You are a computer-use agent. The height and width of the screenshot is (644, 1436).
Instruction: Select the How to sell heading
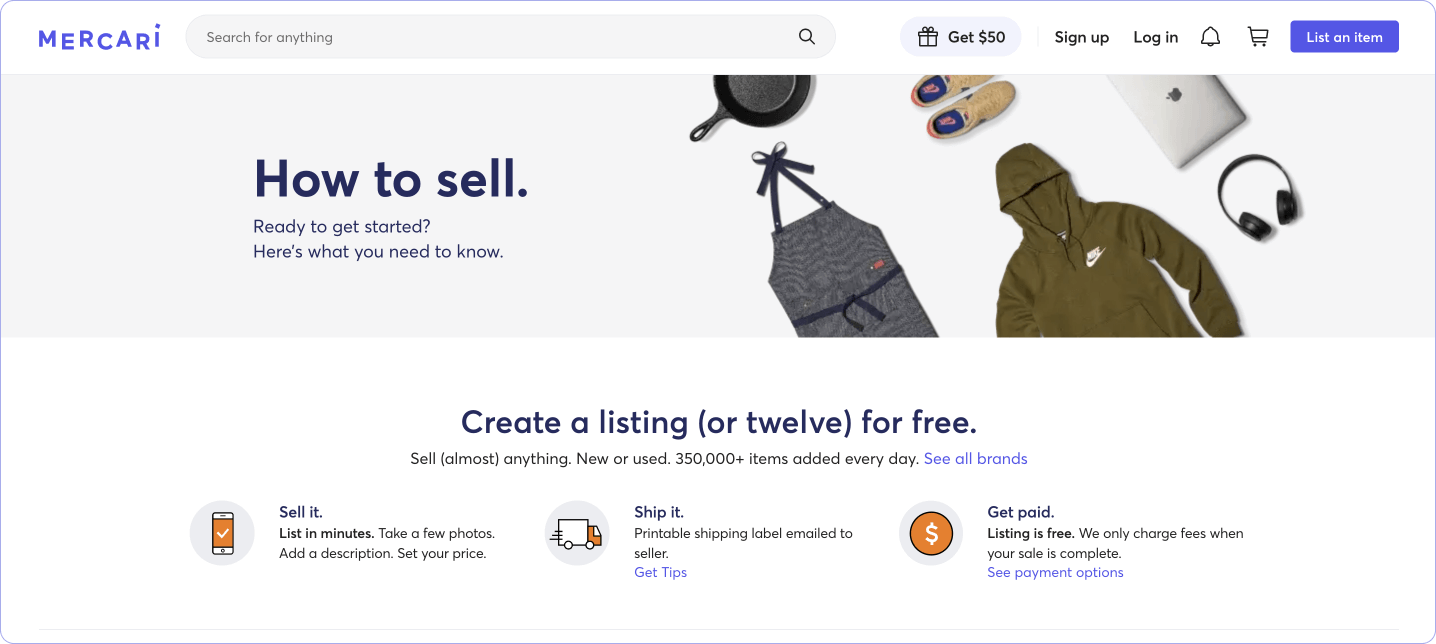pos(390,180)
